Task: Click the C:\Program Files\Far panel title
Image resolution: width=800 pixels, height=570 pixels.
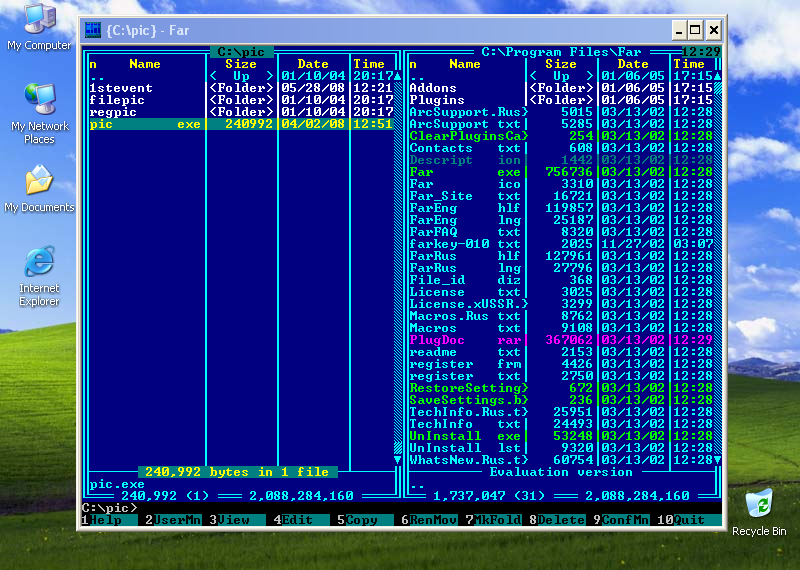Action: click(x=561, y=52)
